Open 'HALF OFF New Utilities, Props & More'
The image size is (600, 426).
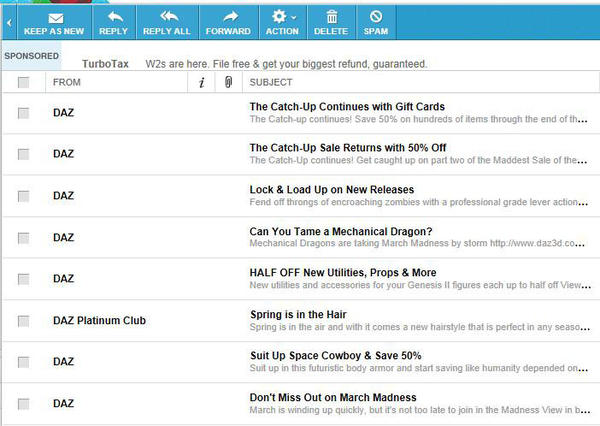coord(343,273)
